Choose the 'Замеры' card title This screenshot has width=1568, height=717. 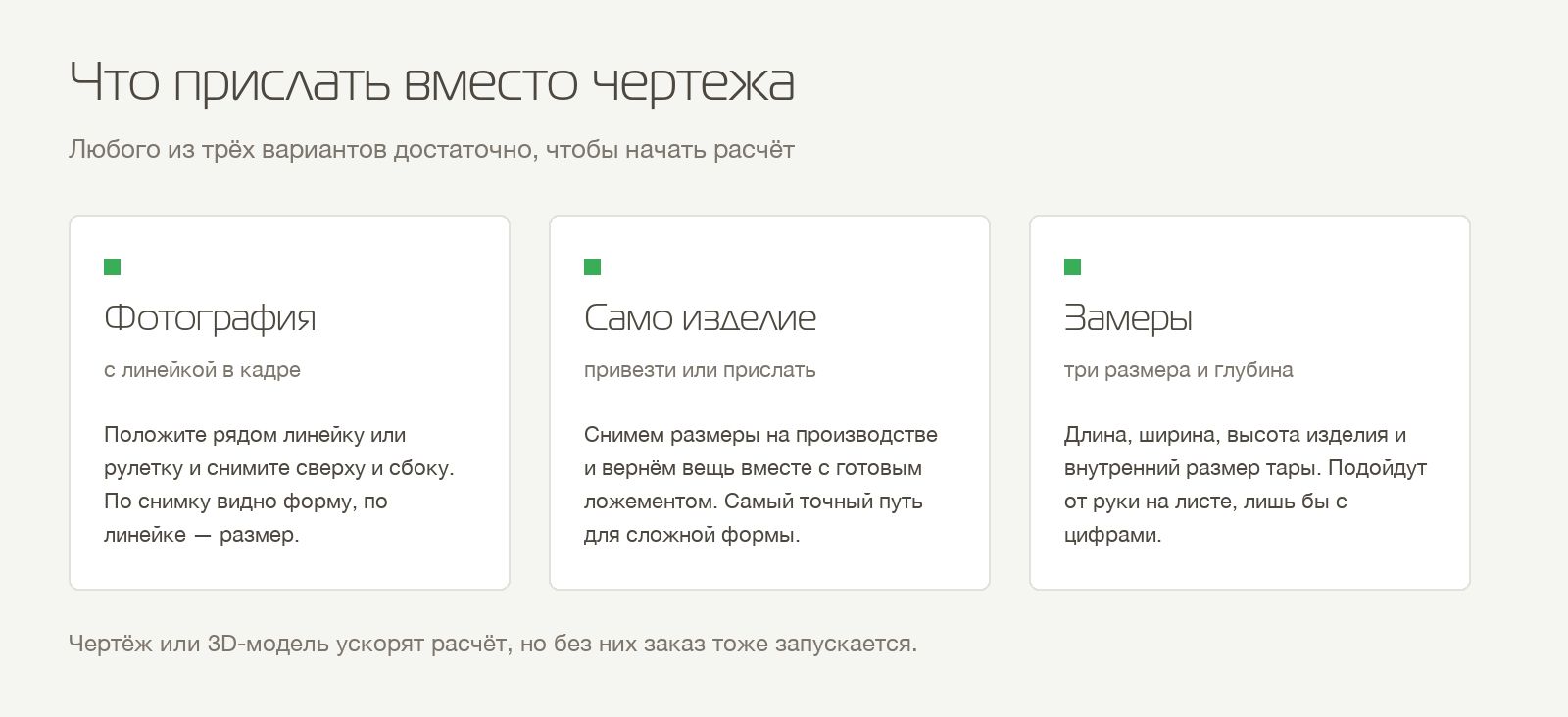(x=1128, y=318)
